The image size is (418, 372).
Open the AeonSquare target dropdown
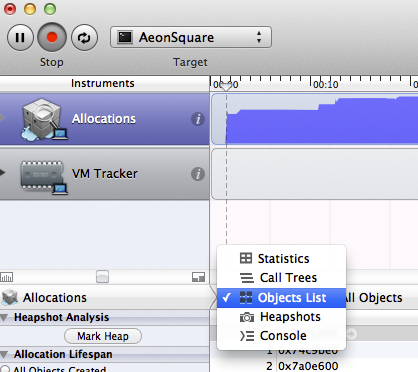tap(191, 37)
